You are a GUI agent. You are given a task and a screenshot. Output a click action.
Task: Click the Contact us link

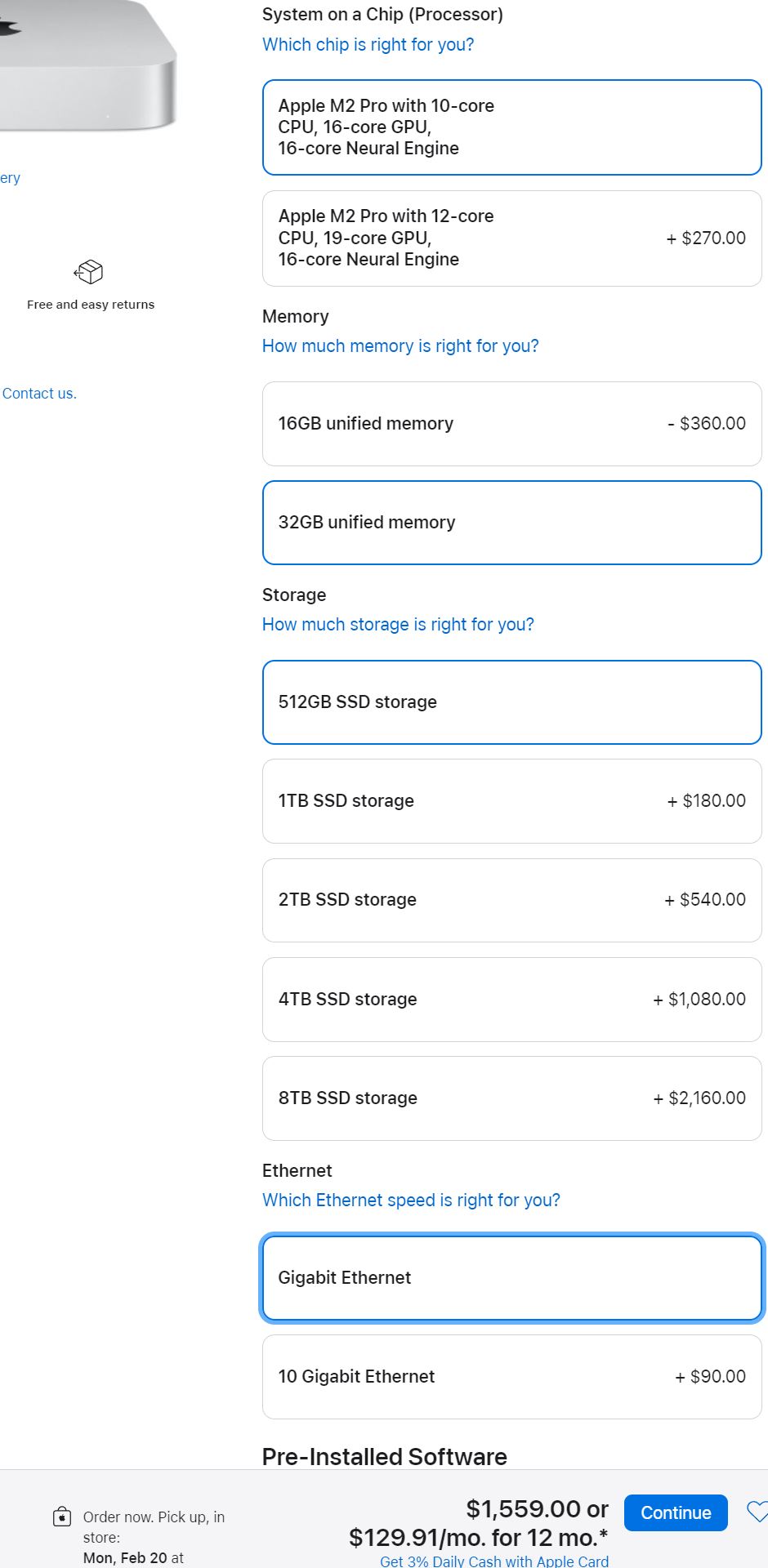39,394
